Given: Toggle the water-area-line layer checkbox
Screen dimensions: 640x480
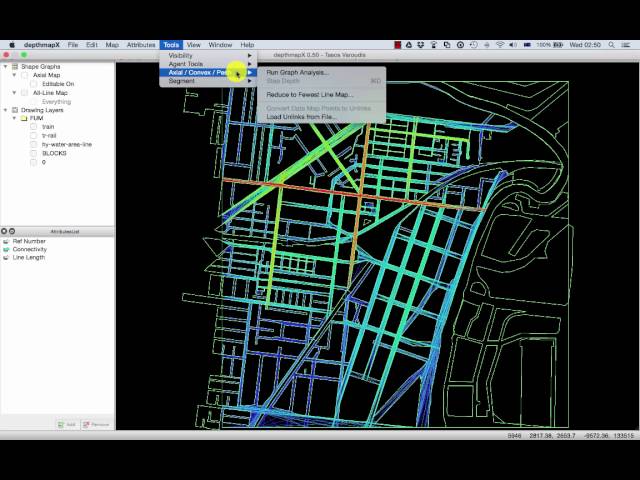Looking at the screenshot, I should tap(33, 144).
